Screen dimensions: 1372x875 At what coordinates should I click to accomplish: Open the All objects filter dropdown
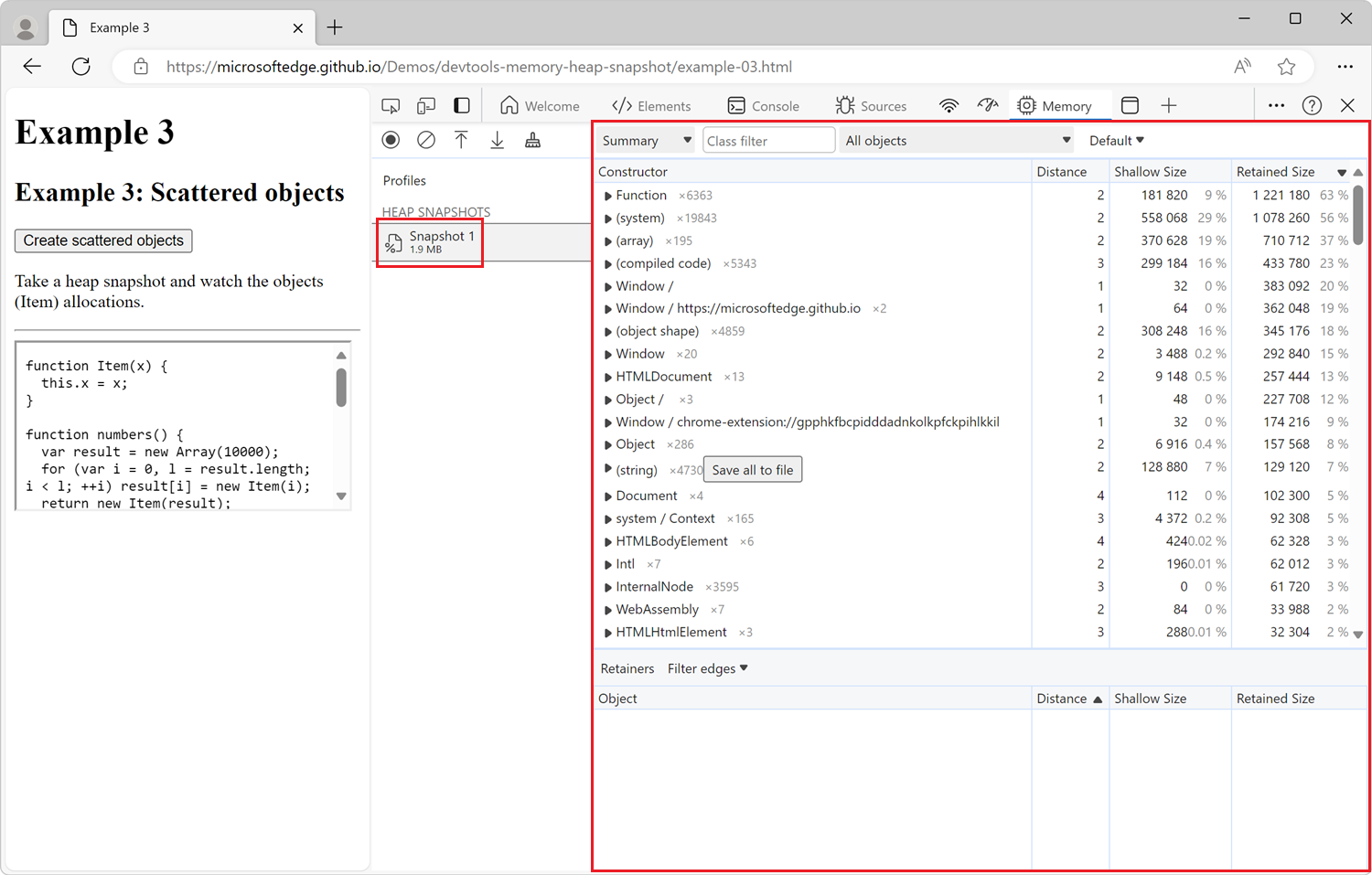click(957, 141)
